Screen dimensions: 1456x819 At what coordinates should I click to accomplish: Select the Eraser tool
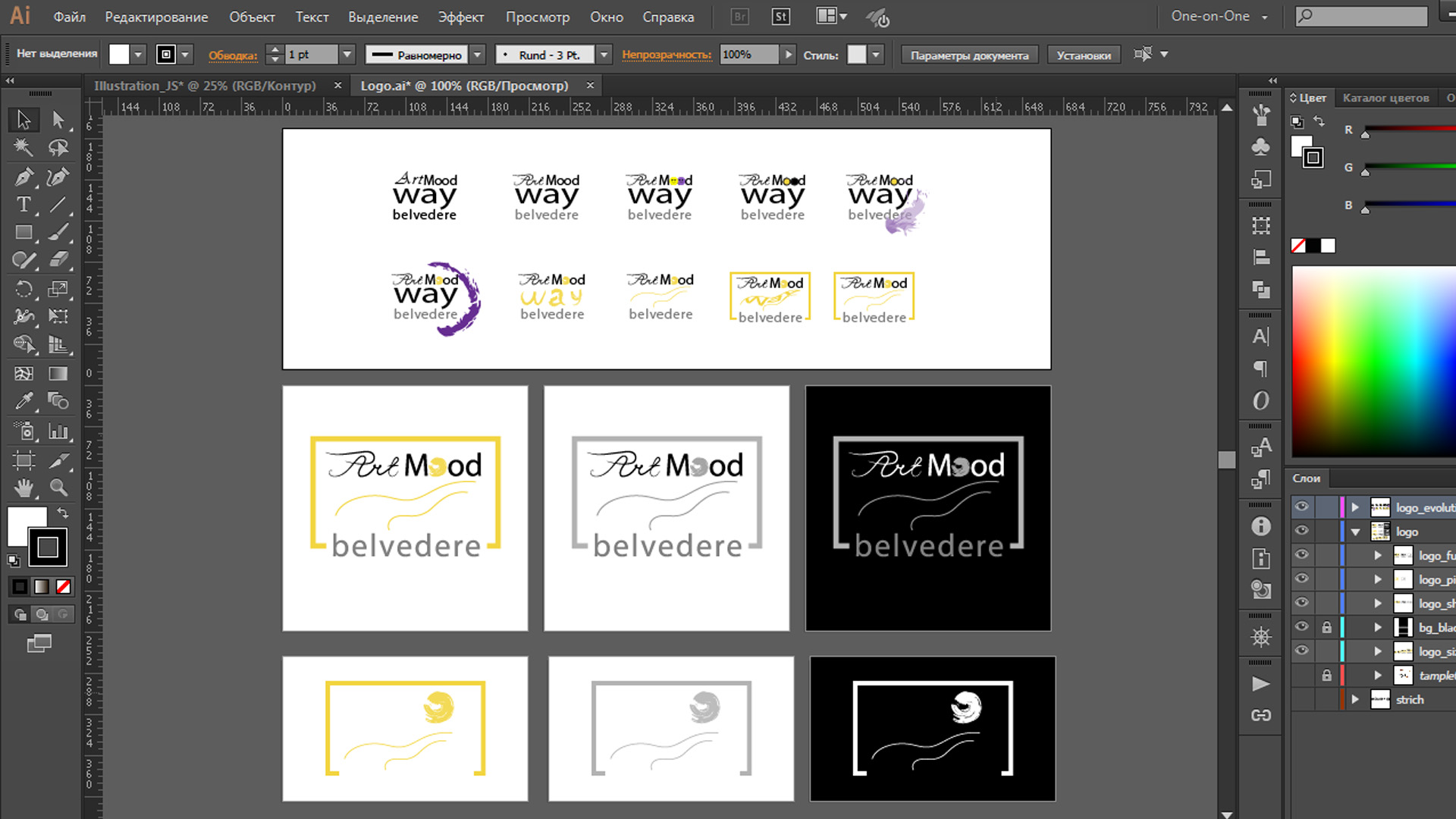[x=58, y=260]
